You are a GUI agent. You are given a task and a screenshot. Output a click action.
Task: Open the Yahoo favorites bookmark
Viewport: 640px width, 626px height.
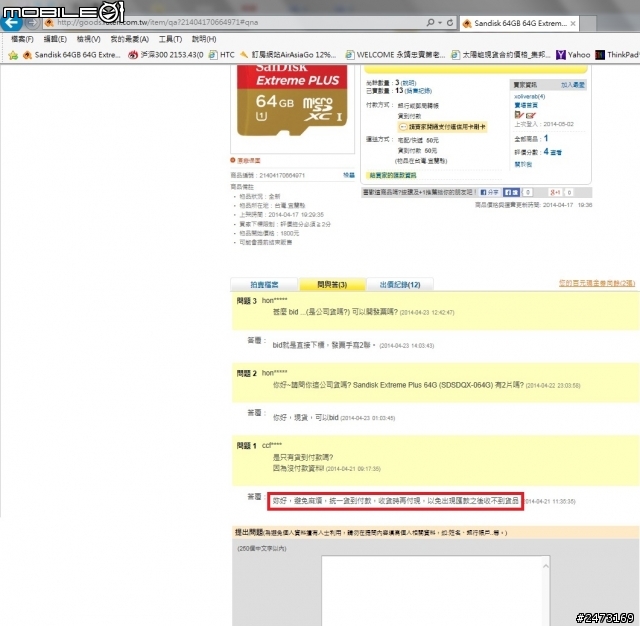click(x=573, y=55)
